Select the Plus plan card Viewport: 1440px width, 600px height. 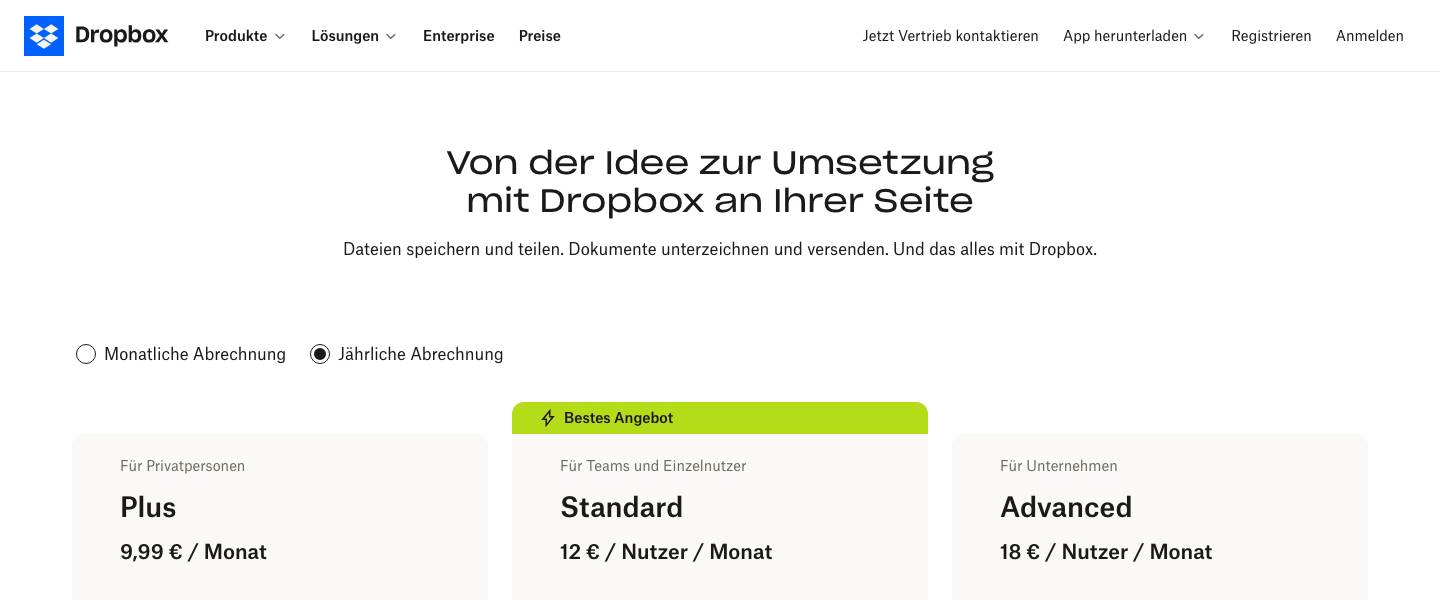(x=280, y=517)
